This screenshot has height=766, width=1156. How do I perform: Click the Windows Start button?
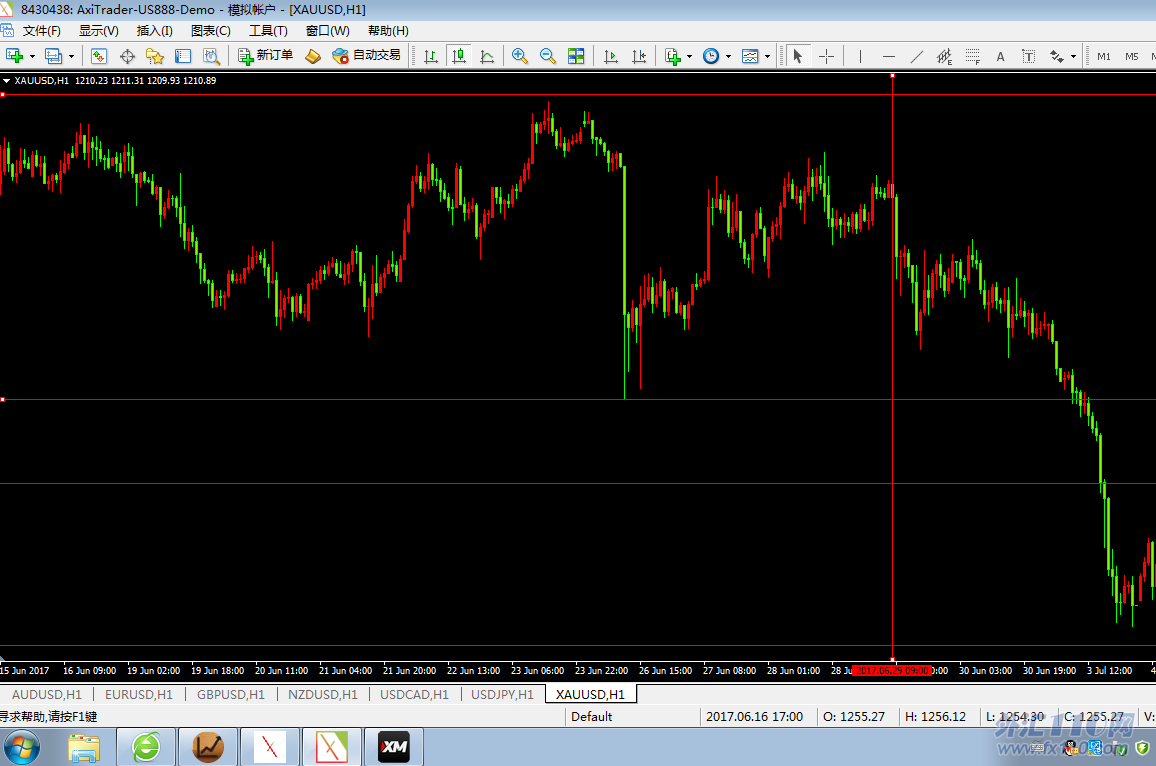[x=22, y=747]
